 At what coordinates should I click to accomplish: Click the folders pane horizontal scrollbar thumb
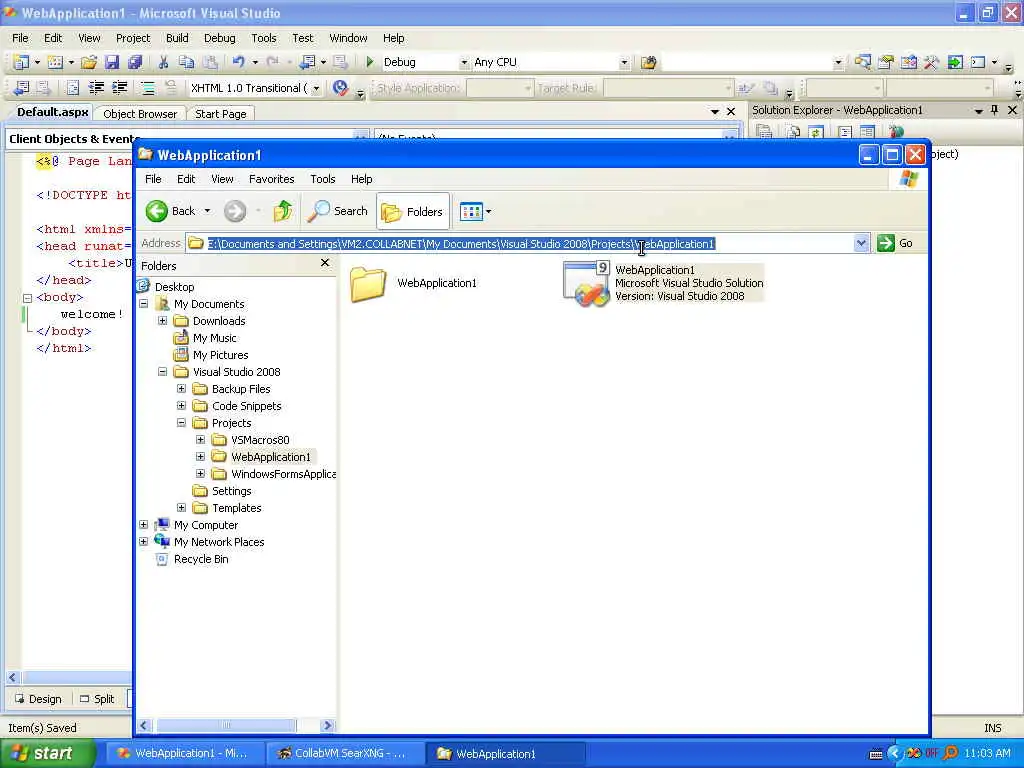225,725
